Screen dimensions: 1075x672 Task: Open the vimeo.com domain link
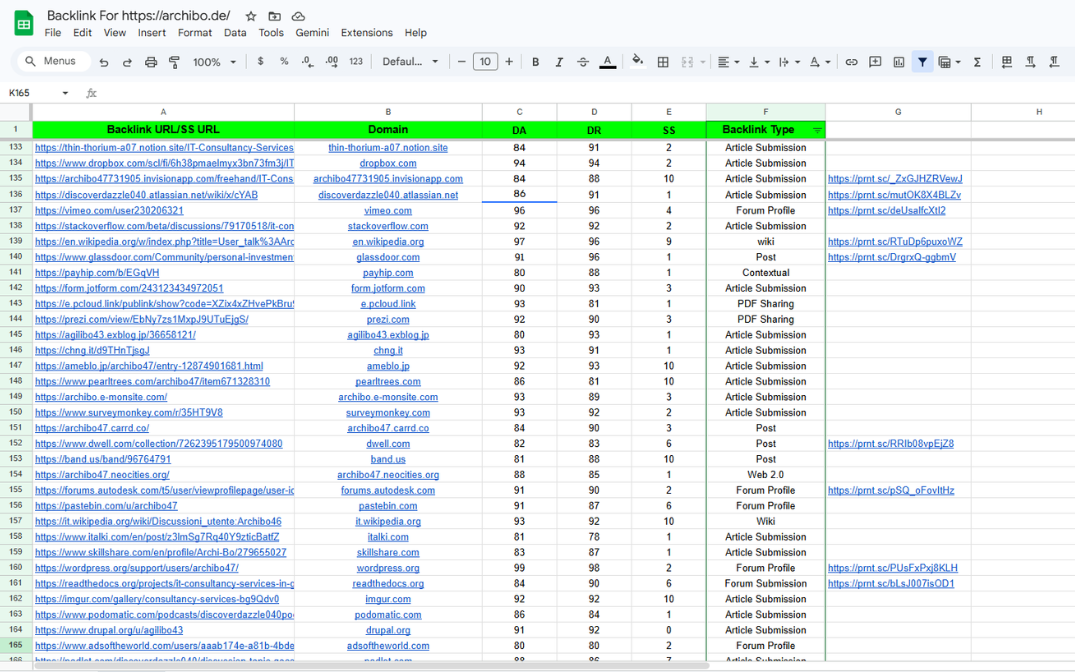click(x=388, y=211)
